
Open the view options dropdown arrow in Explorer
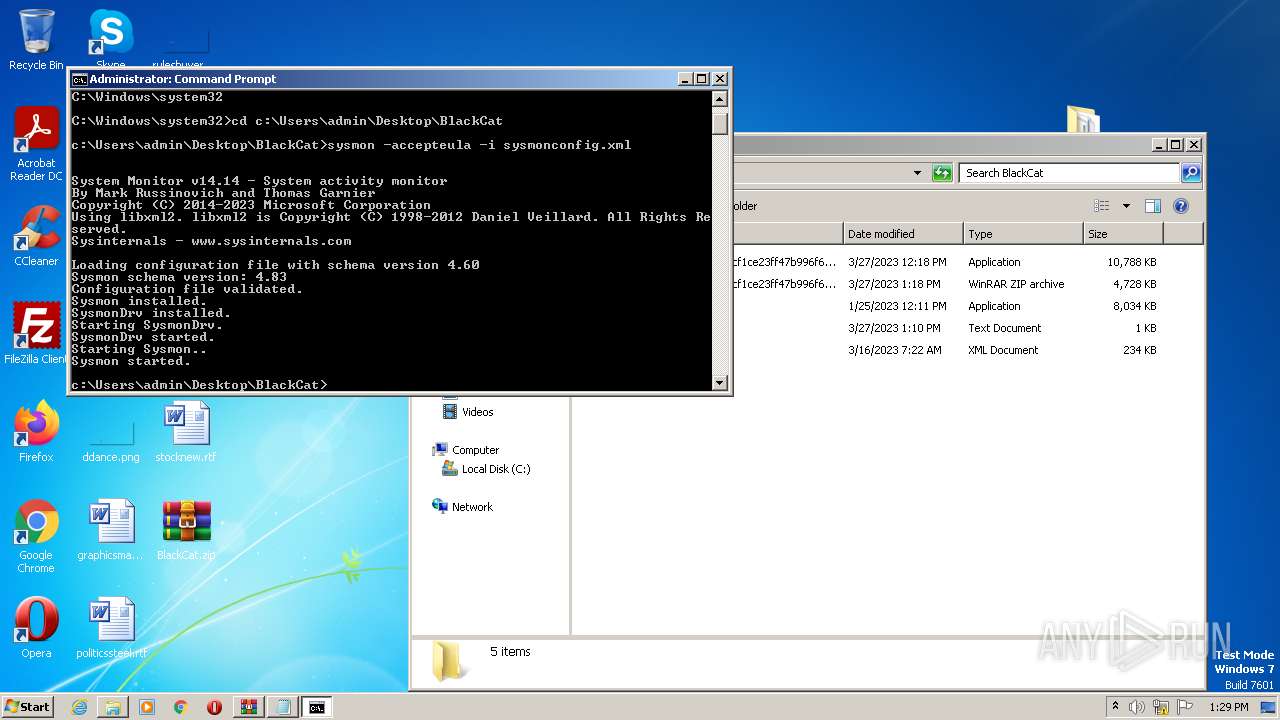point(1126,206)
